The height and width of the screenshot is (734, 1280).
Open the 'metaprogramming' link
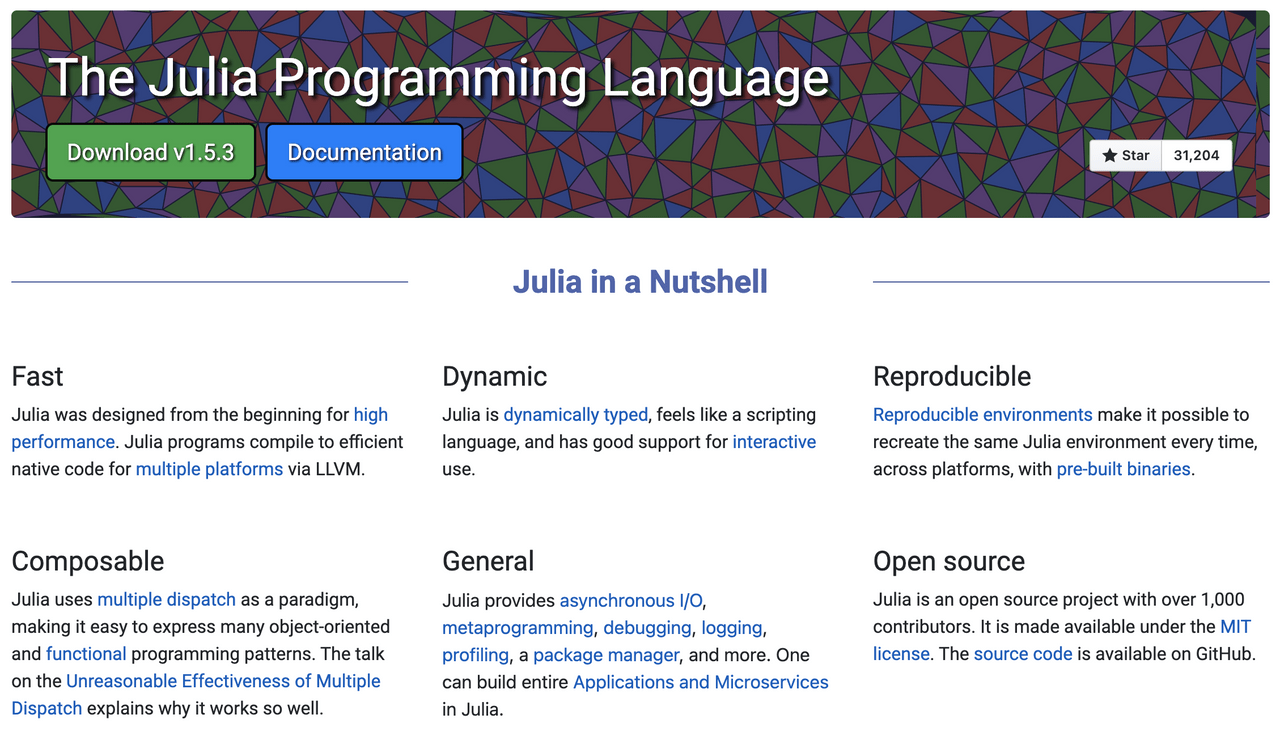(x=517, y=627)
